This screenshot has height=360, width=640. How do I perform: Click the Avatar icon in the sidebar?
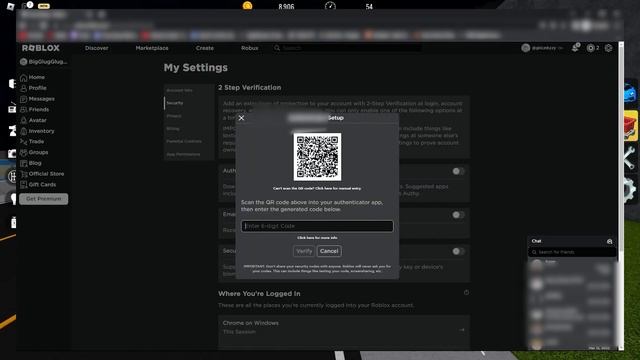[x=24, y=120]
